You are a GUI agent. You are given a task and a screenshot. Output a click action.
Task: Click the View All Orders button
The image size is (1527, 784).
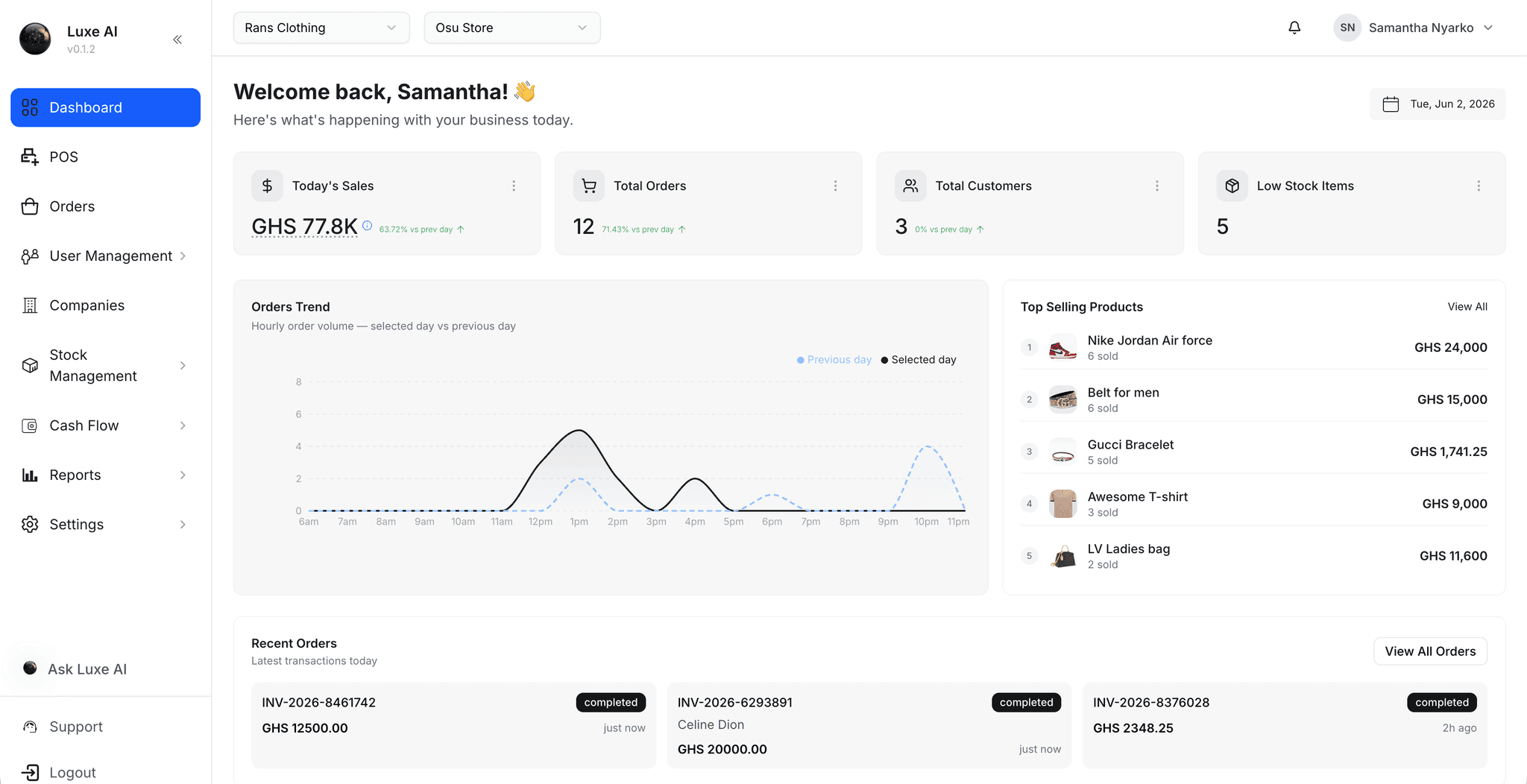(1430, 651)
